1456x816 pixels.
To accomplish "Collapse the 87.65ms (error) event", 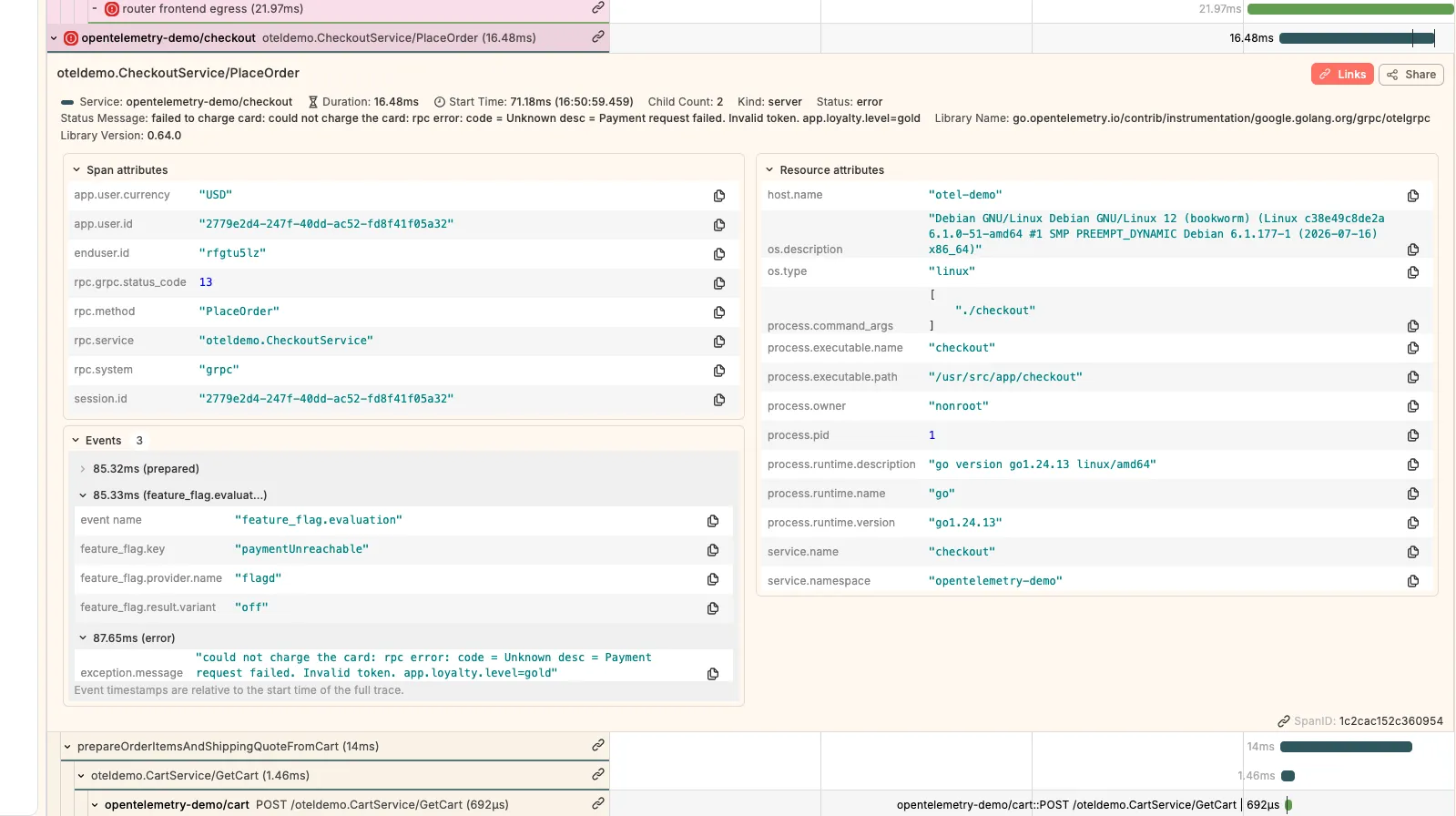I will [83, 638].
